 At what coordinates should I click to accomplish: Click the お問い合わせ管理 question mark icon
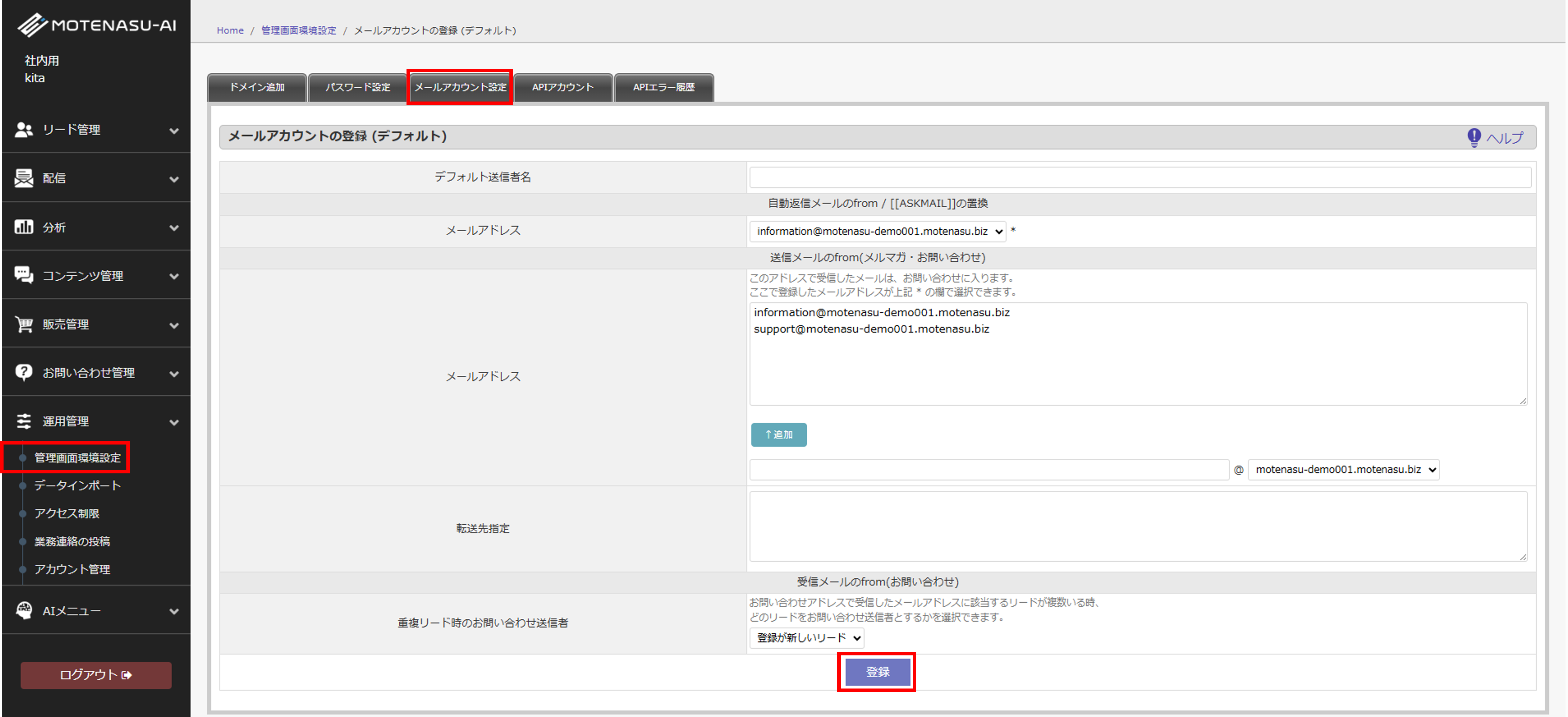tap(24, 372)
